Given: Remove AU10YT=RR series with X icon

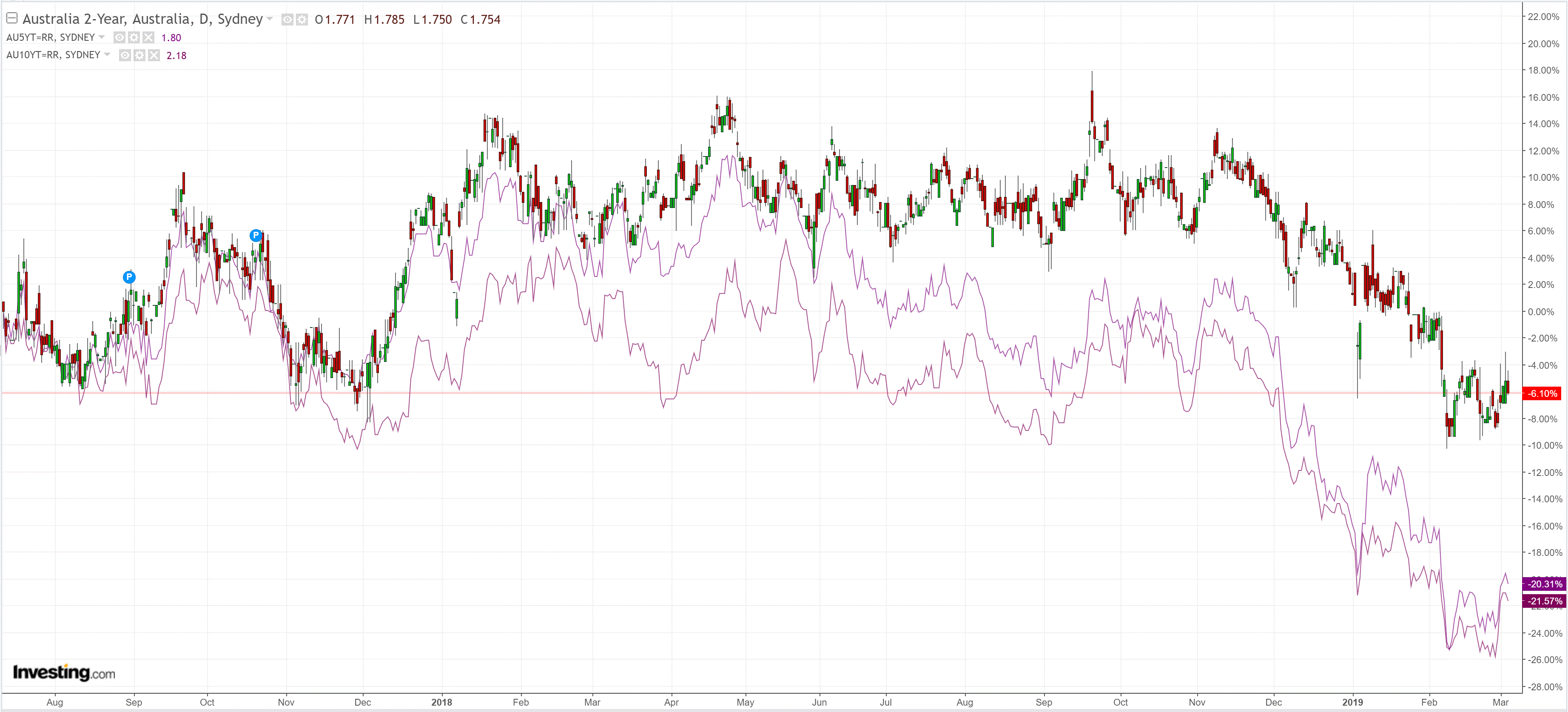Looking at the screenshot, I should point(154,55).
